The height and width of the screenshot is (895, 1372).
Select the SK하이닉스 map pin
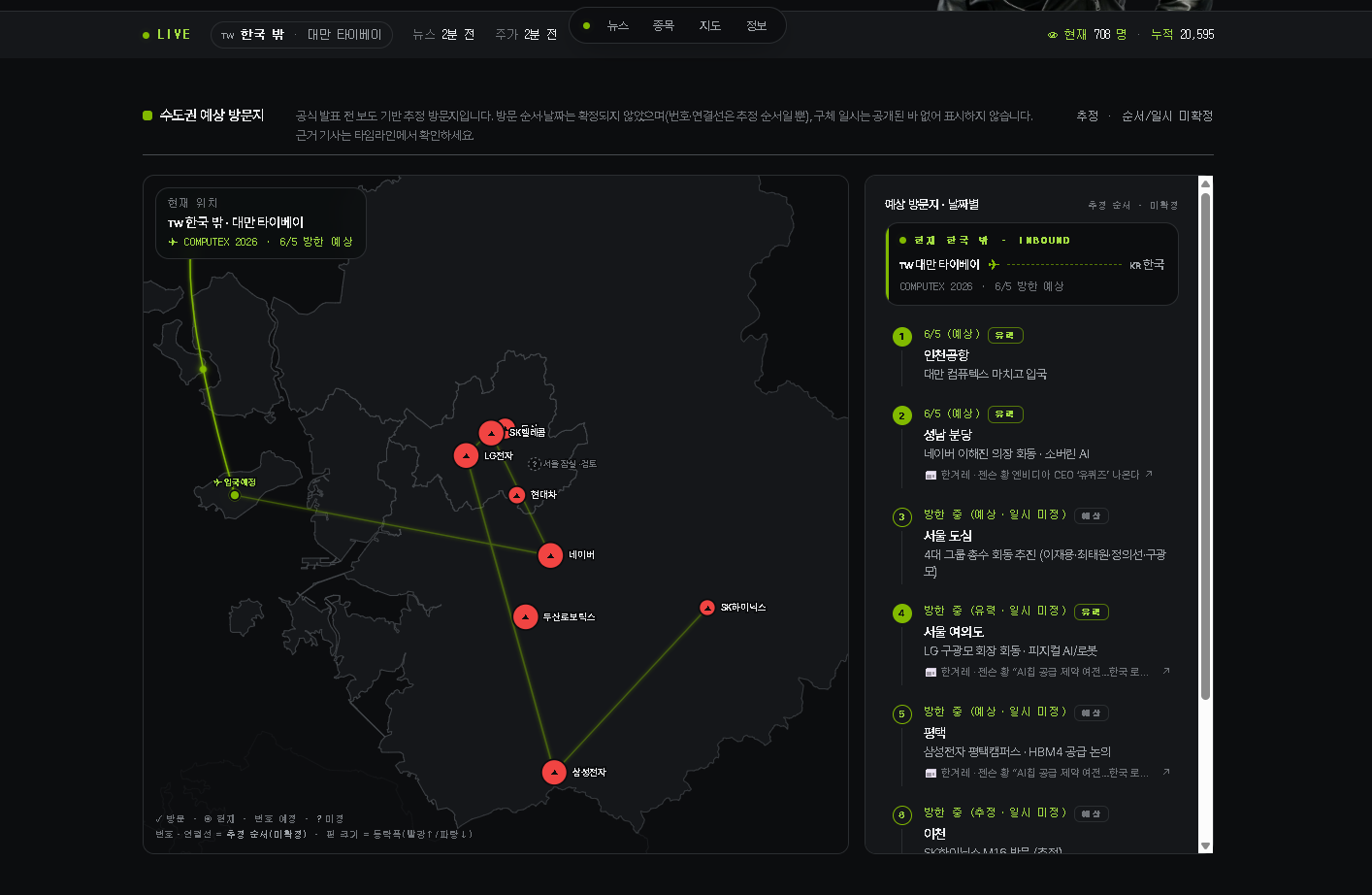[x=707, y=608]
